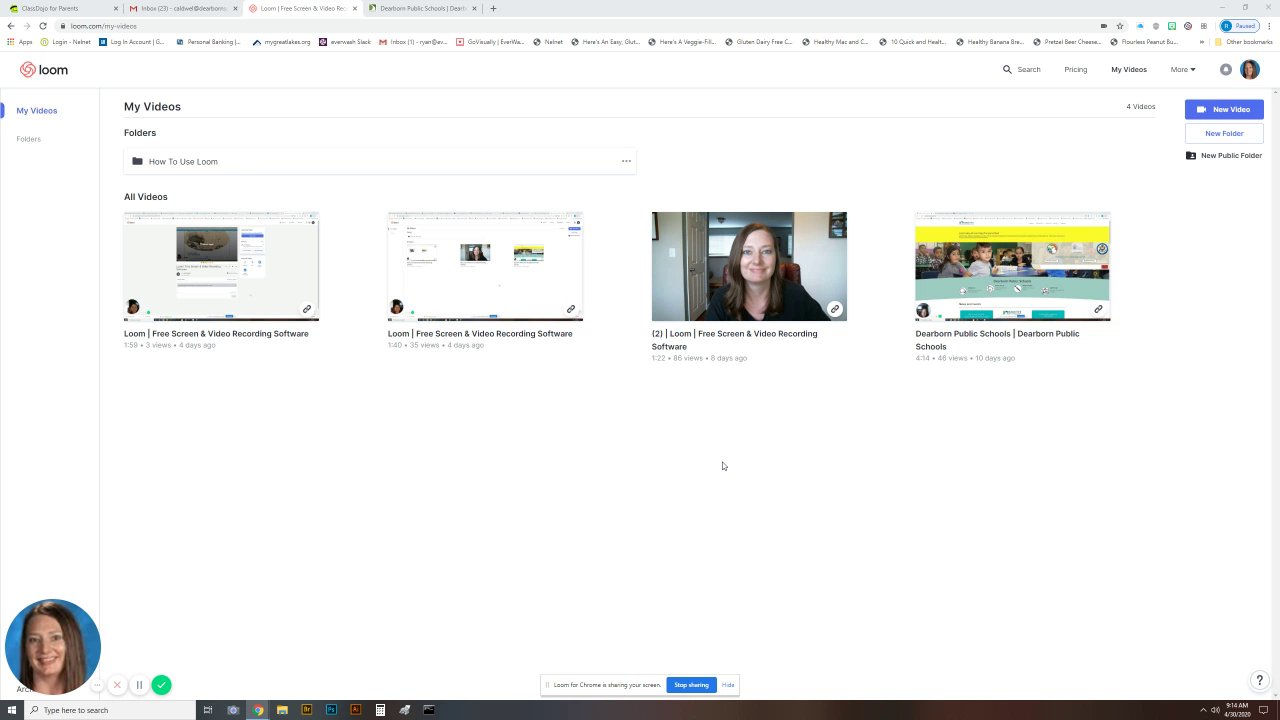Pause the Loom recording

tap(139, 685)
